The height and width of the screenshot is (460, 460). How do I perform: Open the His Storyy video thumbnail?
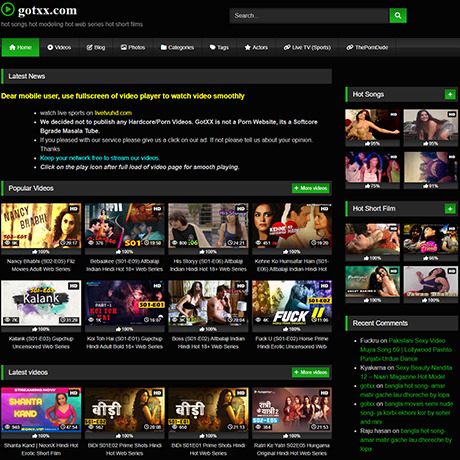point(208,226)
